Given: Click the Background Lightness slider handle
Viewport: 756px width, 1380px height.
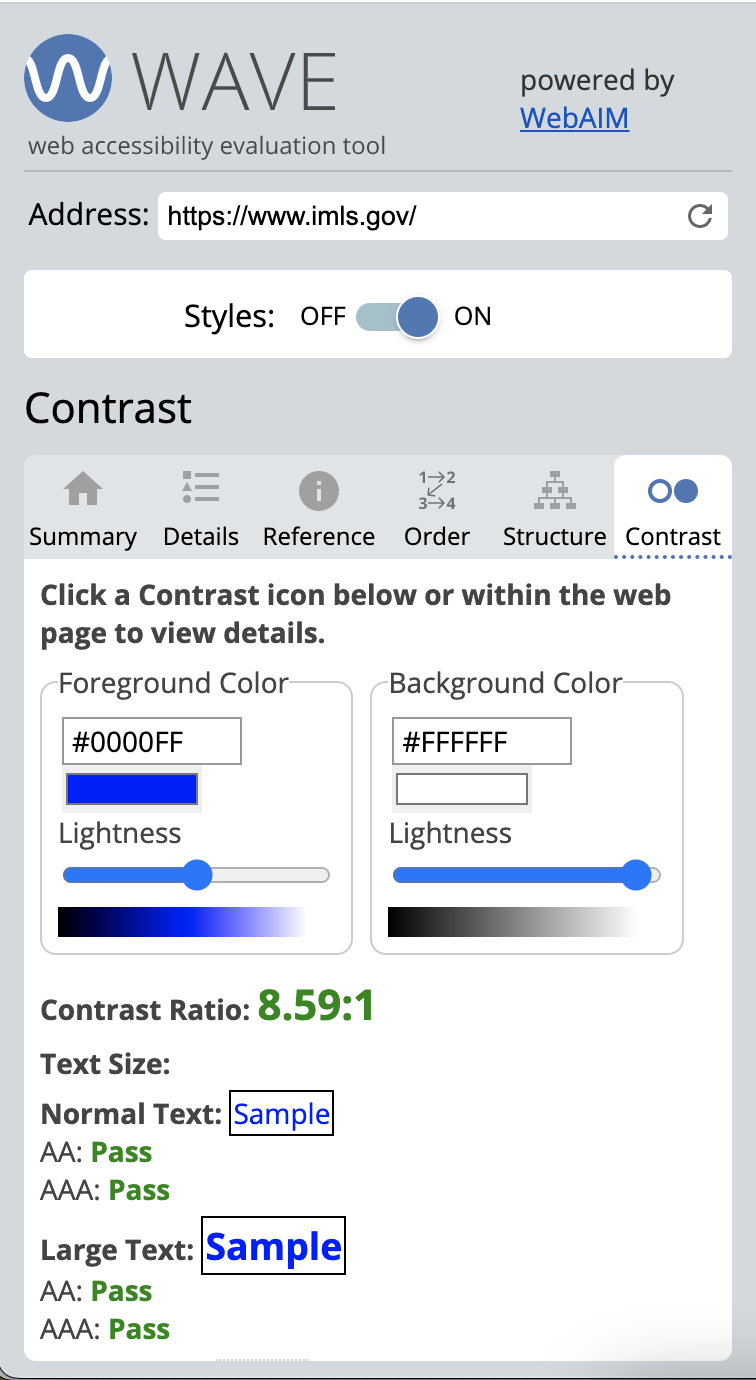Looking at the screenshot, I should tap(637, 875).
